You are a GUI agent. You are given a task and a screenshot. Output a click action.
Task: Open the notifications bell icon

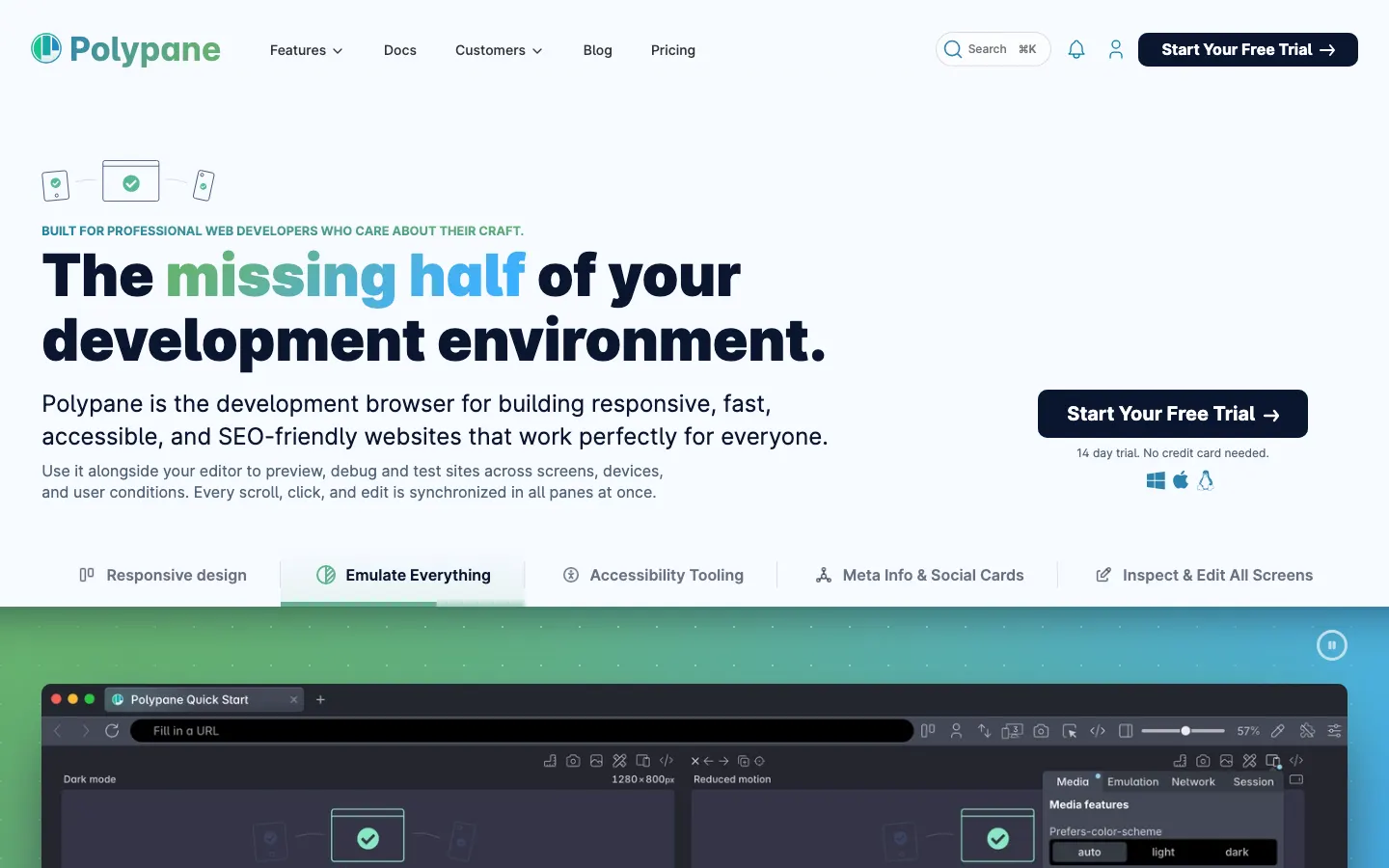tap(1076, 49)
